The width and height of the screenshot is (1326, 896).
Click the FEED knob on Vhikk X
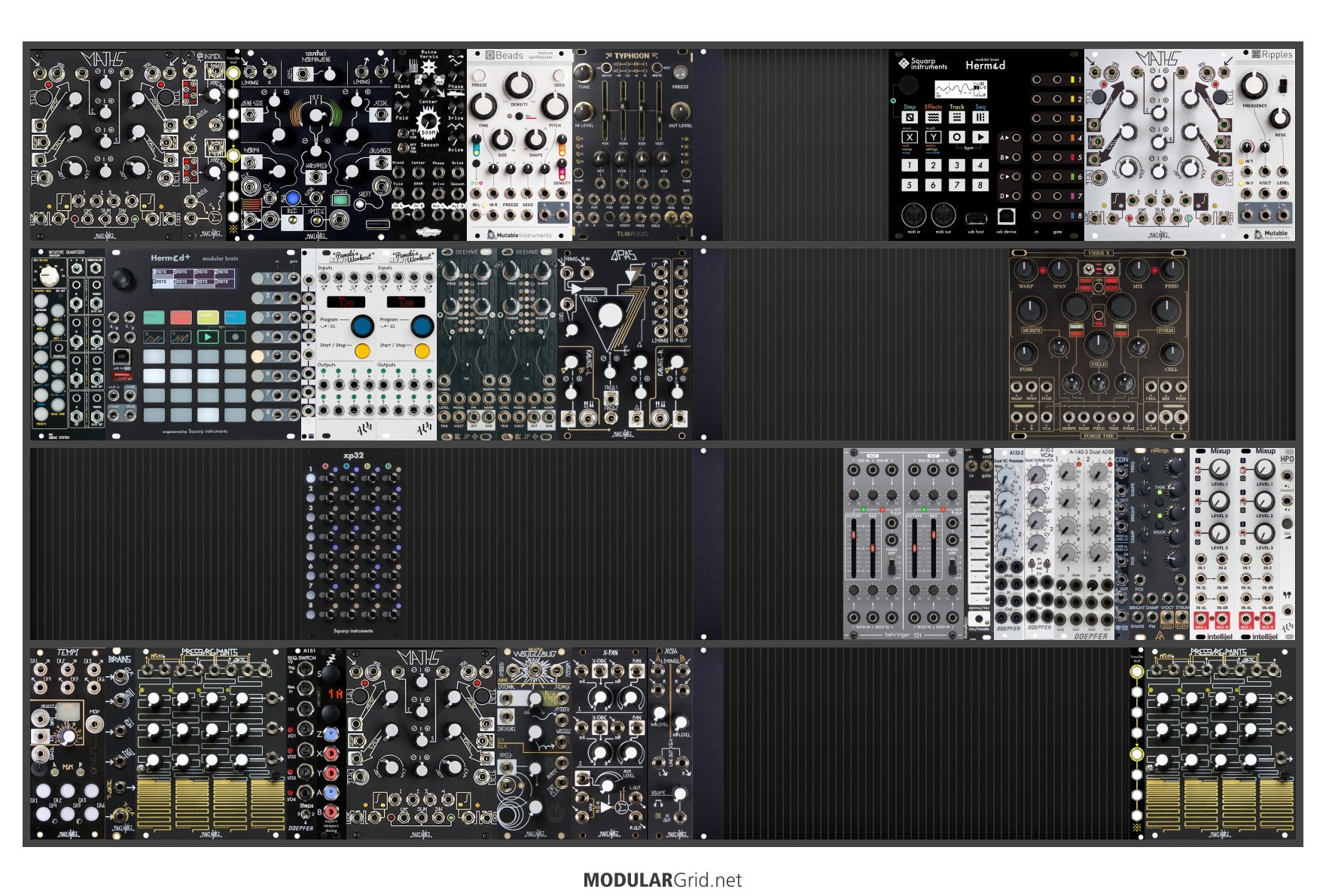click(1172, 270)
